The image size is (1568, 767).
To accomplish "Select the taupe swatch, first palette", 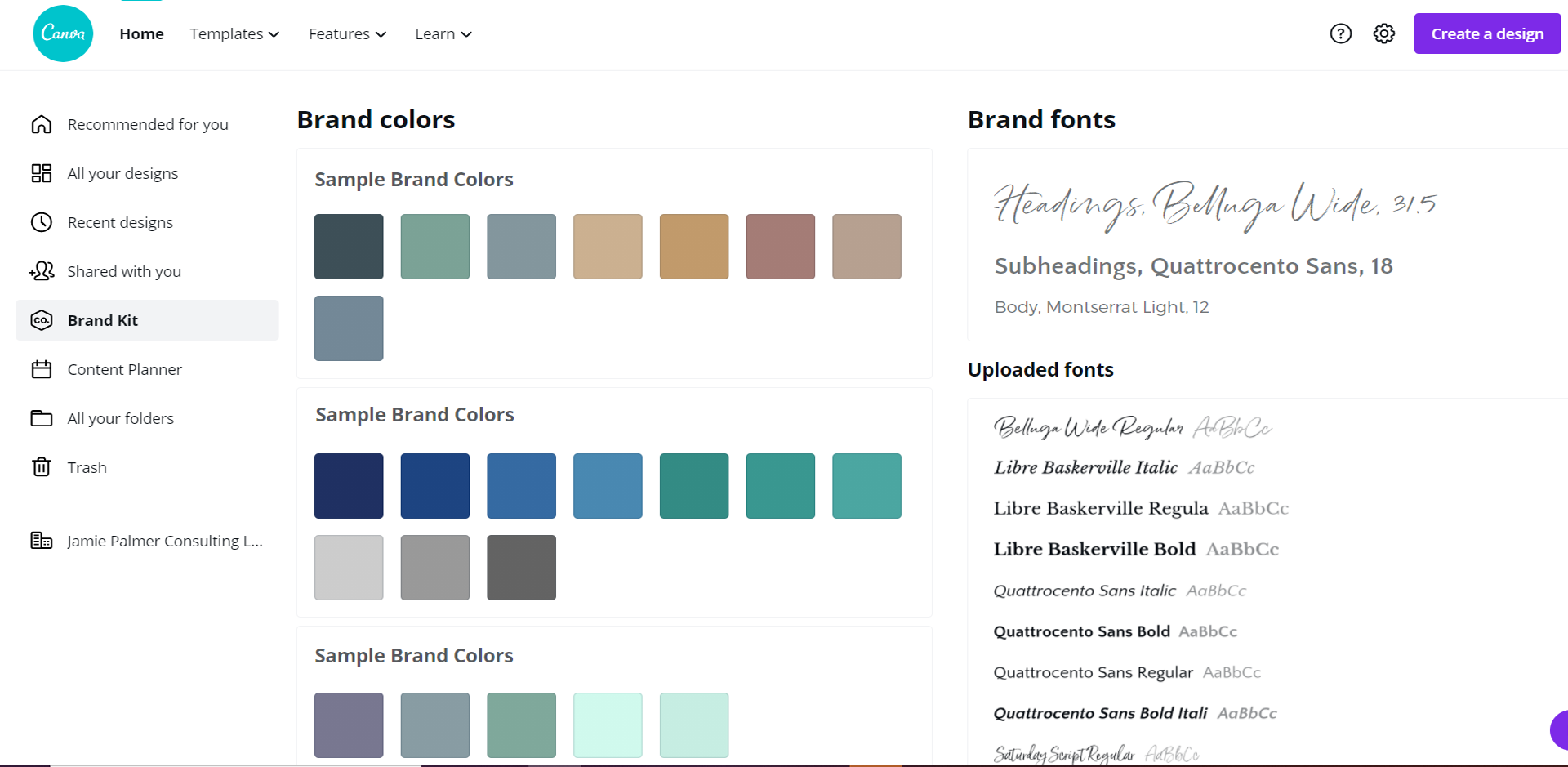I will pos(866,247).
